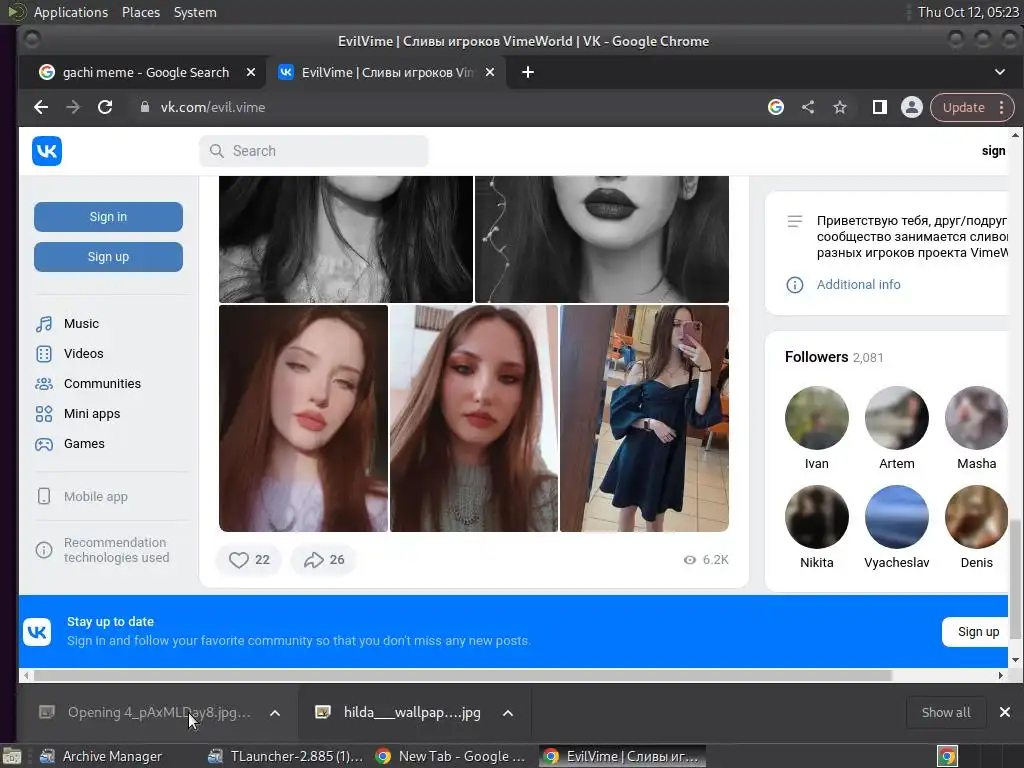Like the post with heart icon 22
The height and width of the screenshot is (768, 1024).
pos(249,560)
